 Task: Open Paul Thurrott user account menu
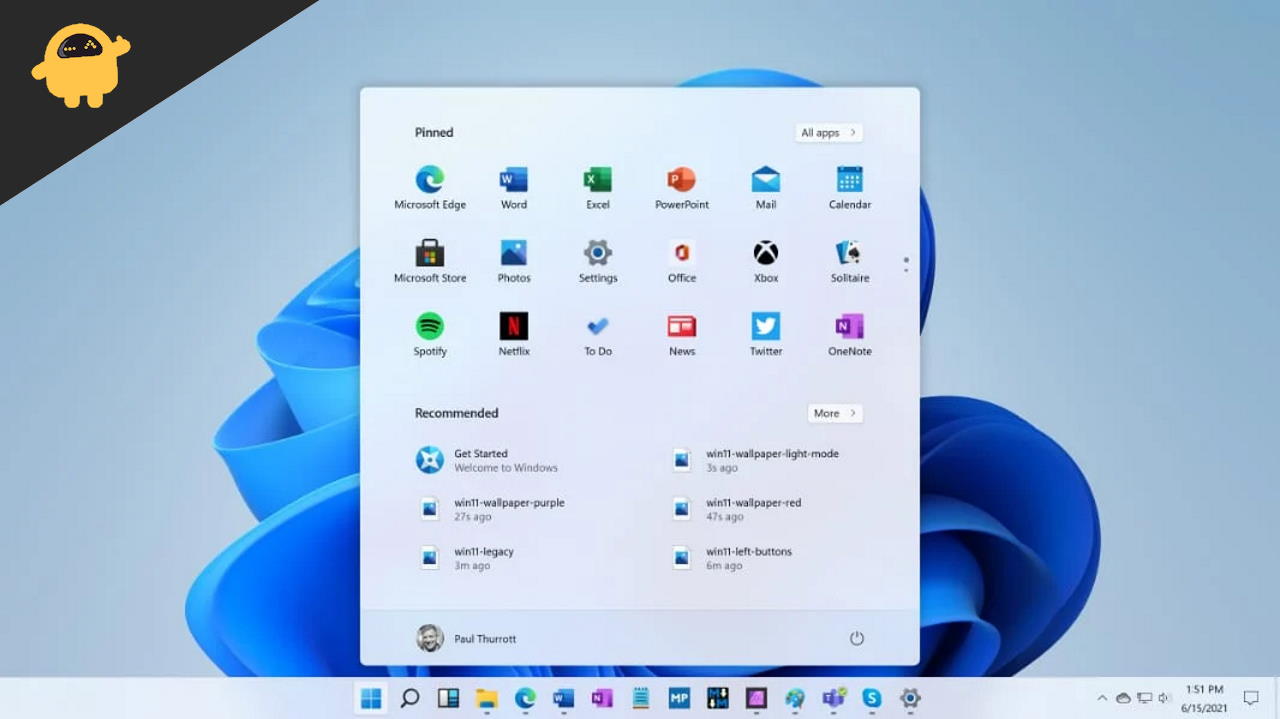[466, 638]
